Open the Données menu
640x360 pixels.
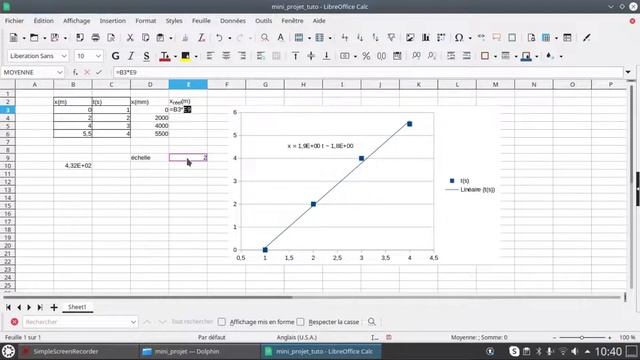[233, 21]
